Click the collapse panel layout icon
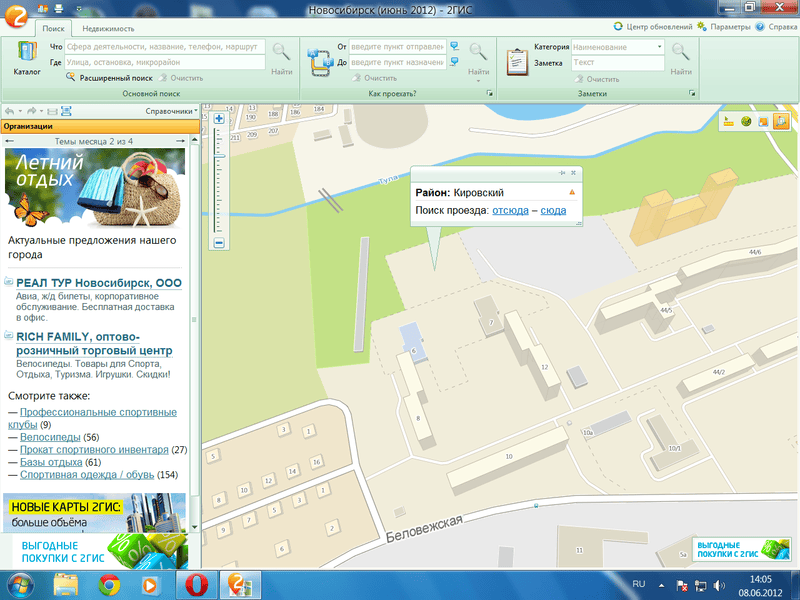This screenshot has width=800, height=600. 52,111
